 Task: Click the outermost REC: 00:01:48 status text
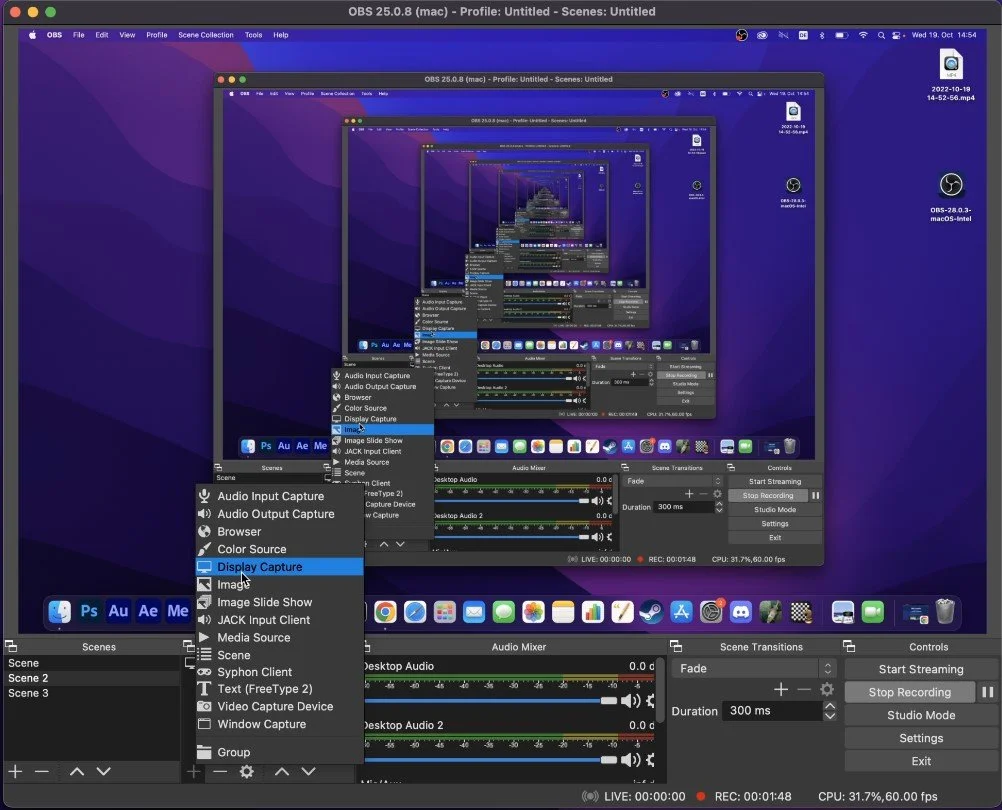(x=753, y=797)
